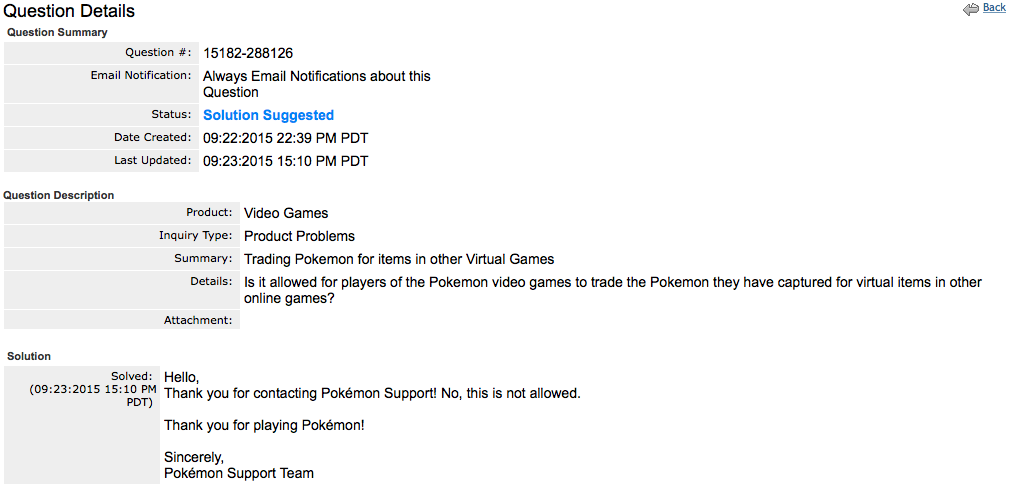
Task: Click the Always Email Notifications text
Action: (x=317, y=84)
